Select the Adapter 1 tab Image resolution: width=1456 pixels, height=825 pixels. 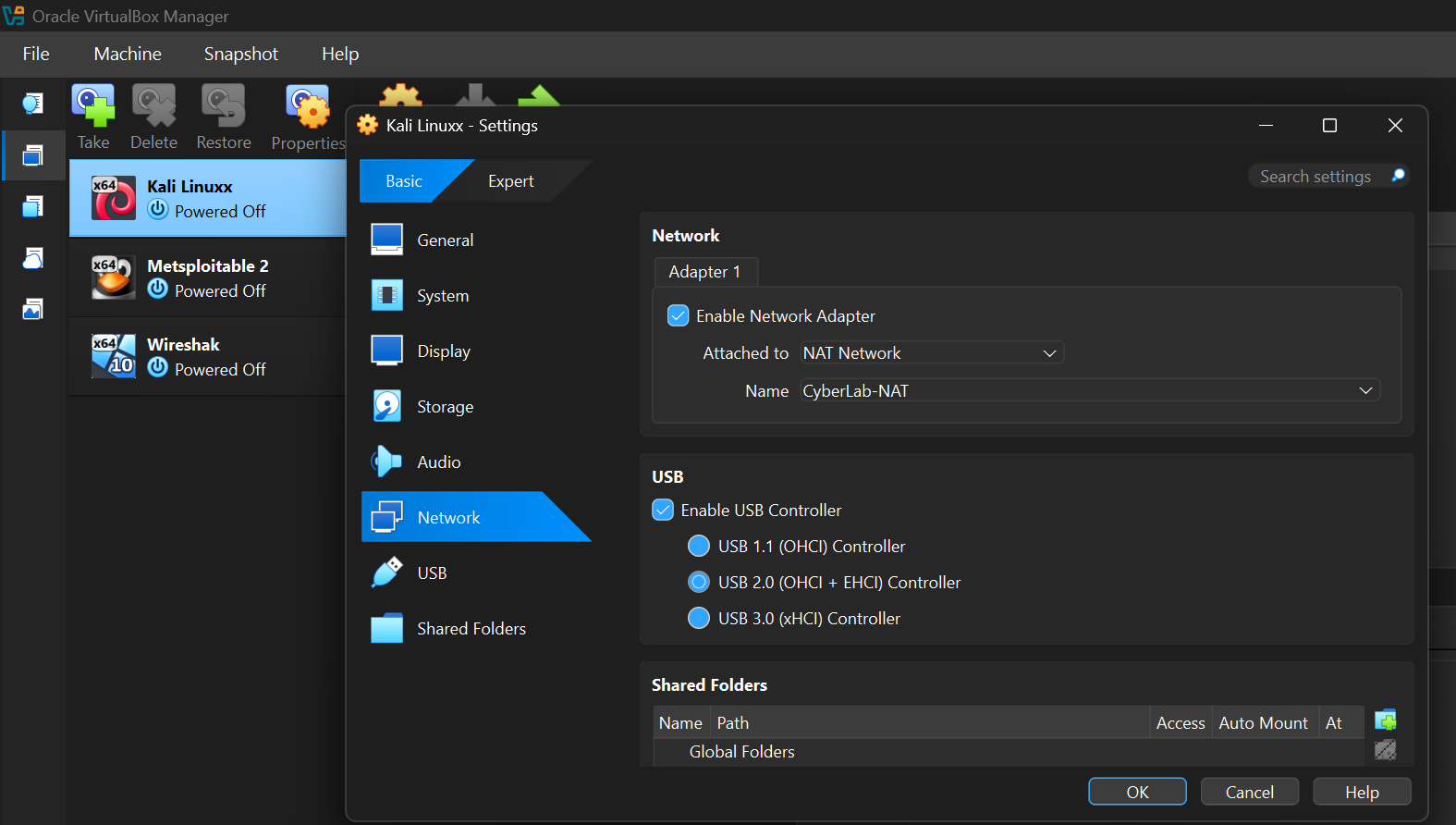point(705,272)
